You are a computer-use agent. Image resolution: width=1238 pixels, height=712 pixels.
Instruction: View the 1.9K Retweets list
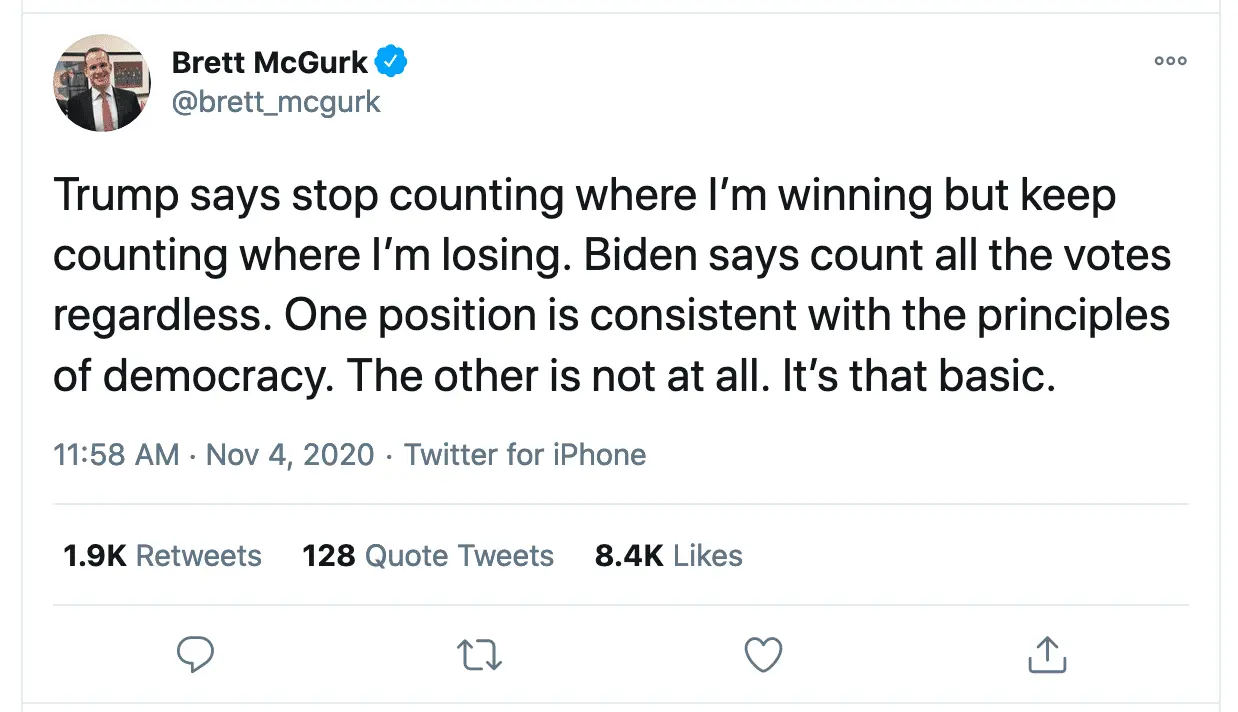pyautogui.click(x=162, y=555)
